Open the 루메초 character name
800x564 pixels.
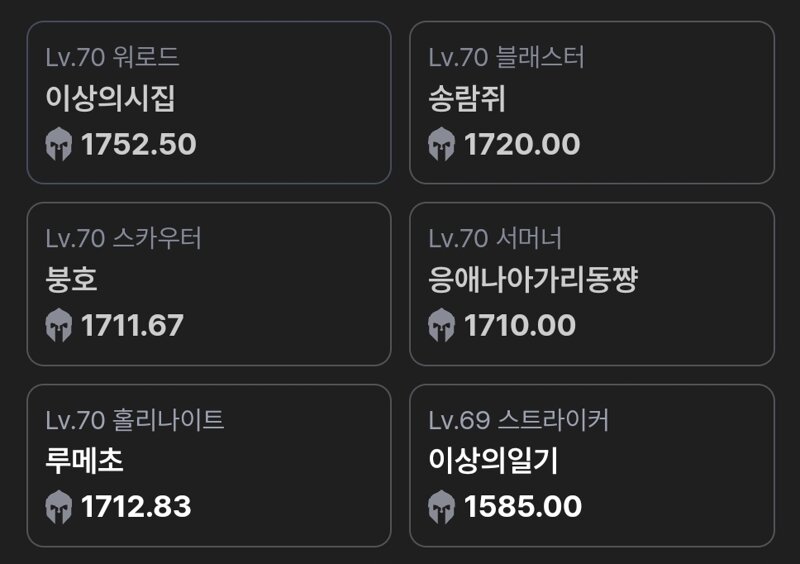tap(85, 460)
